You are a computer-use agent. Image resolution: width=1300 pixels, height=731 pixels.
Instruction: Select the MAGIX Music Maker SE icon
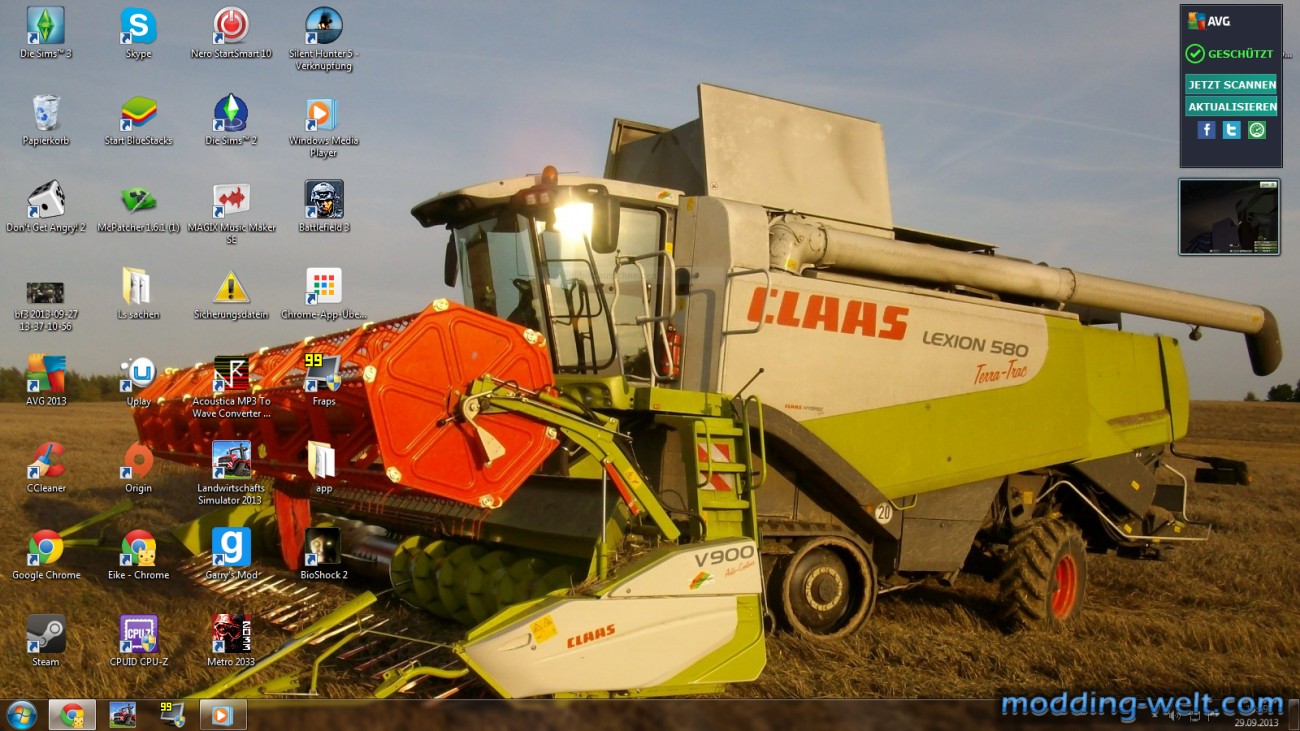(x=231, y=213)
